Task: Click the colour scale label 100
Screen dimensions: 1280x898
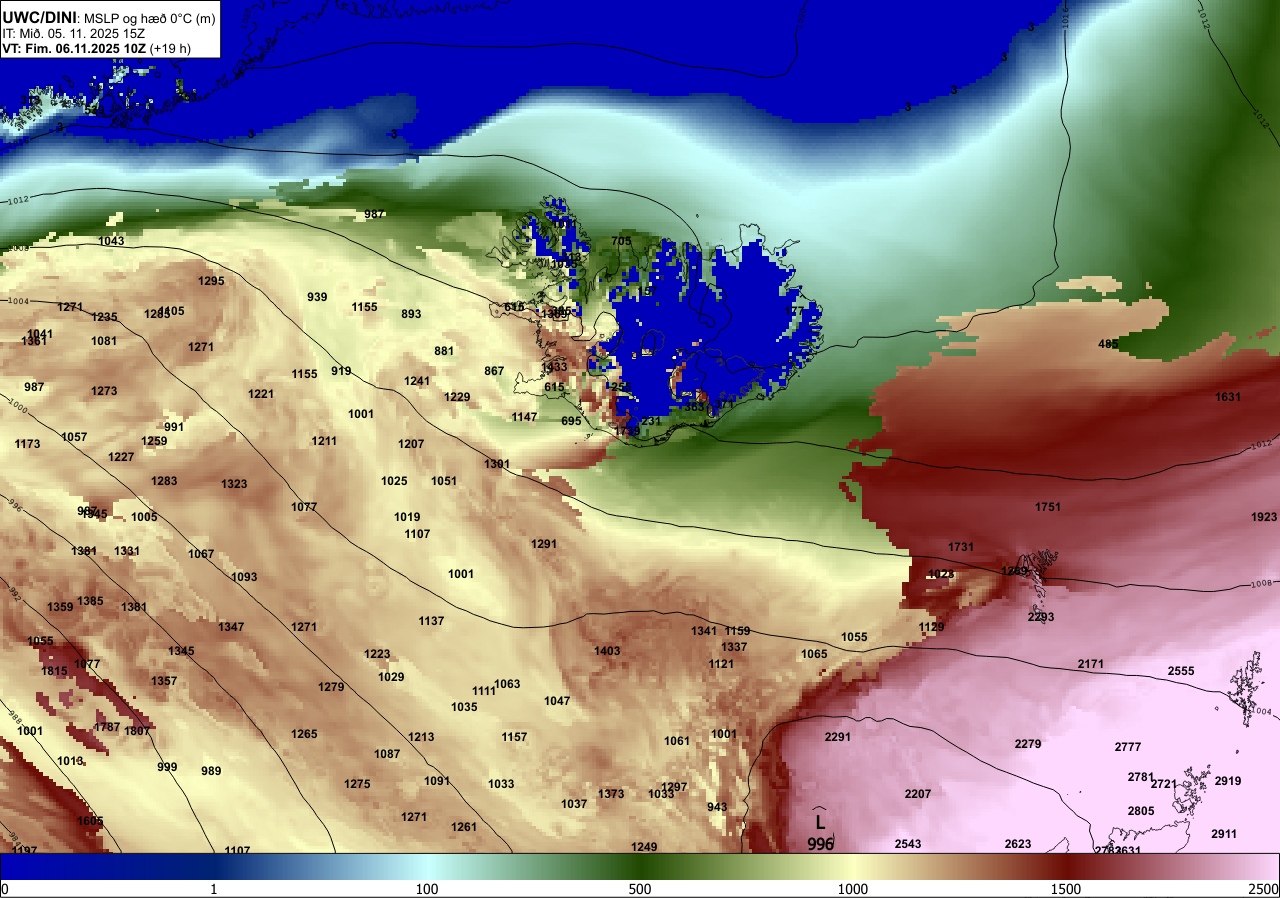Action: [427, 889]
